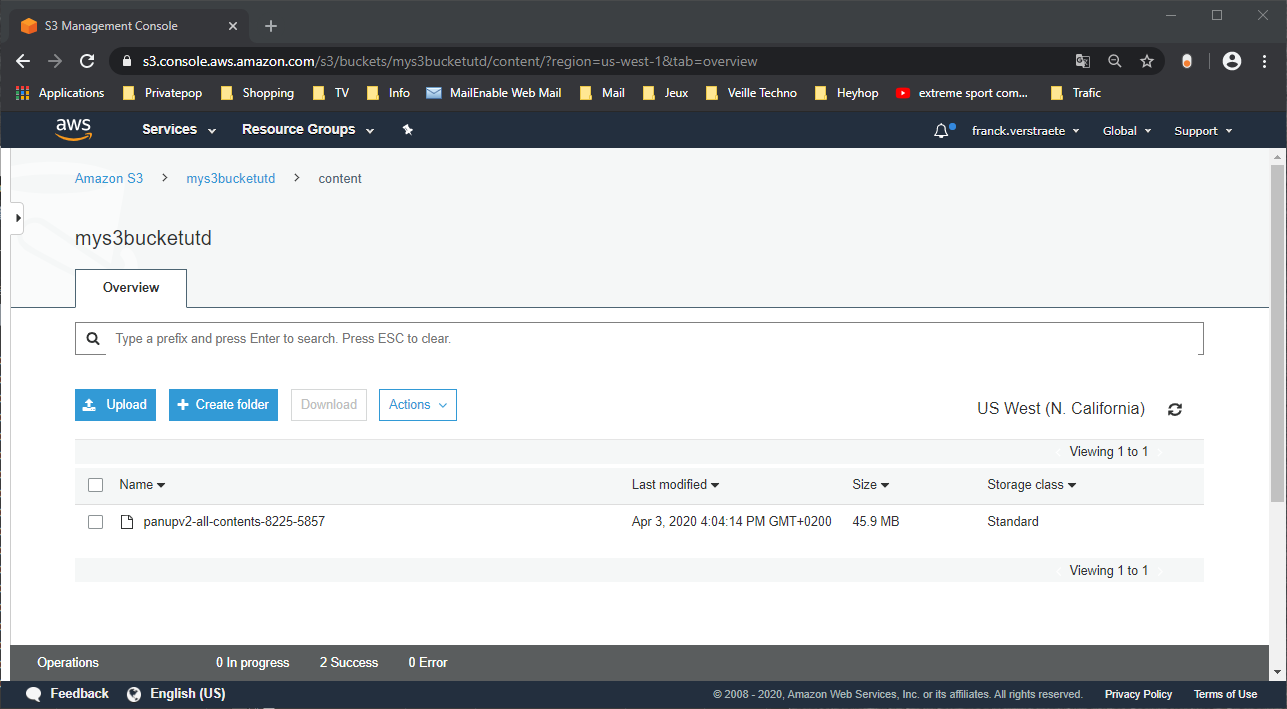Click the pin shortcut icon in AWS navbar
Viewport: 1287px width, 709px height.
click(x=407, y=130)
